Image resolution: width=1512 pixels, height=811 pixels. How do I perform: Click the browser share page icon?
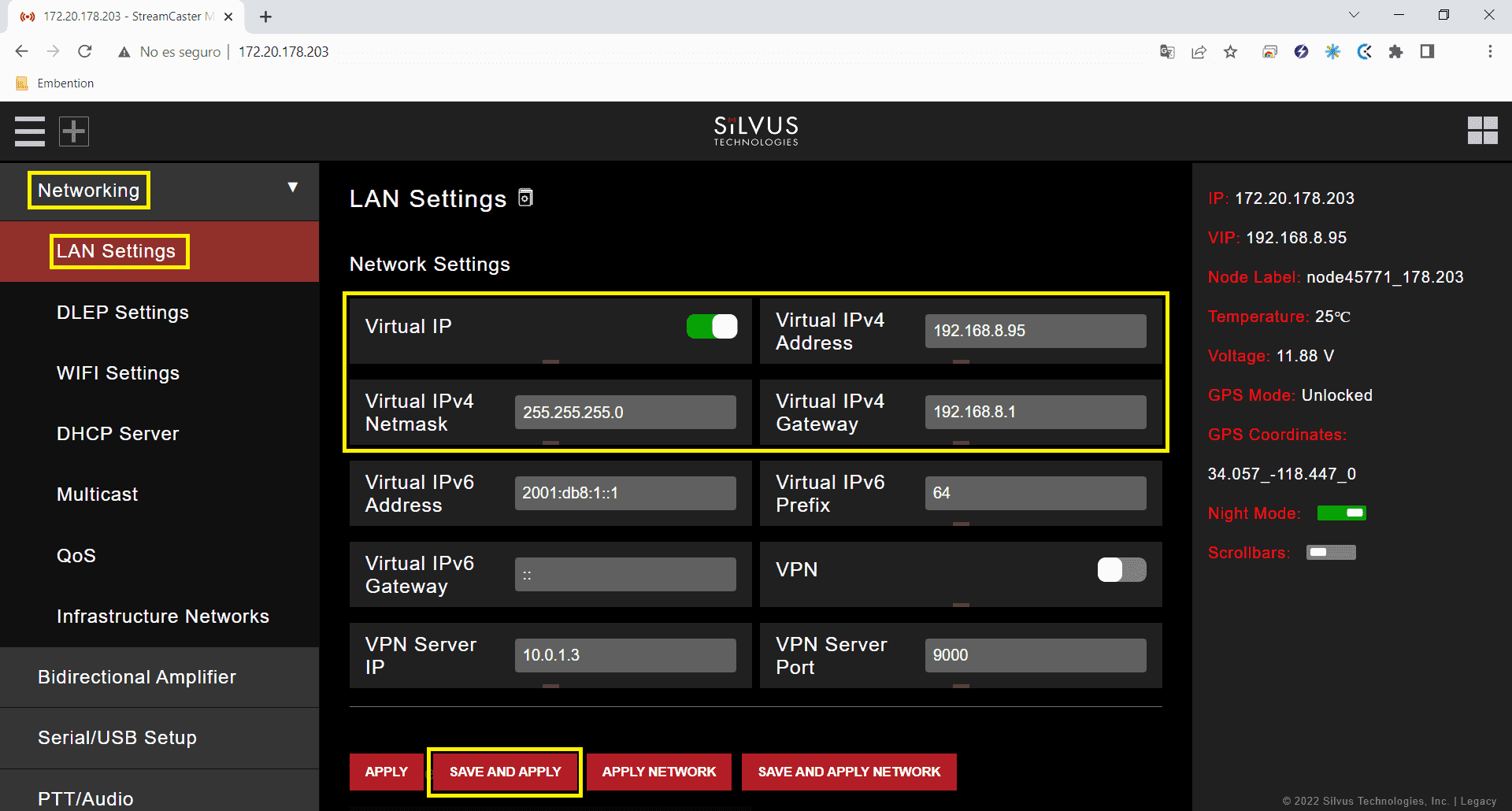pyautogui.click(x=1199, y=52)
